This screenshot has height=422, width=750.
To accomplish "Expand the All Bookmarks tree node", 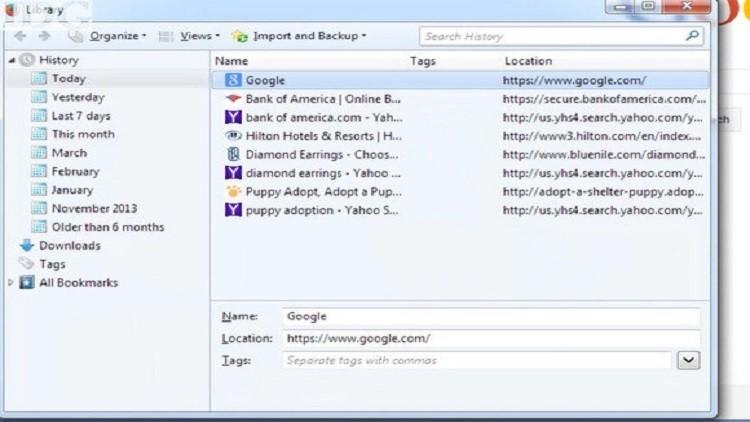I will click(x=11, y=283).
